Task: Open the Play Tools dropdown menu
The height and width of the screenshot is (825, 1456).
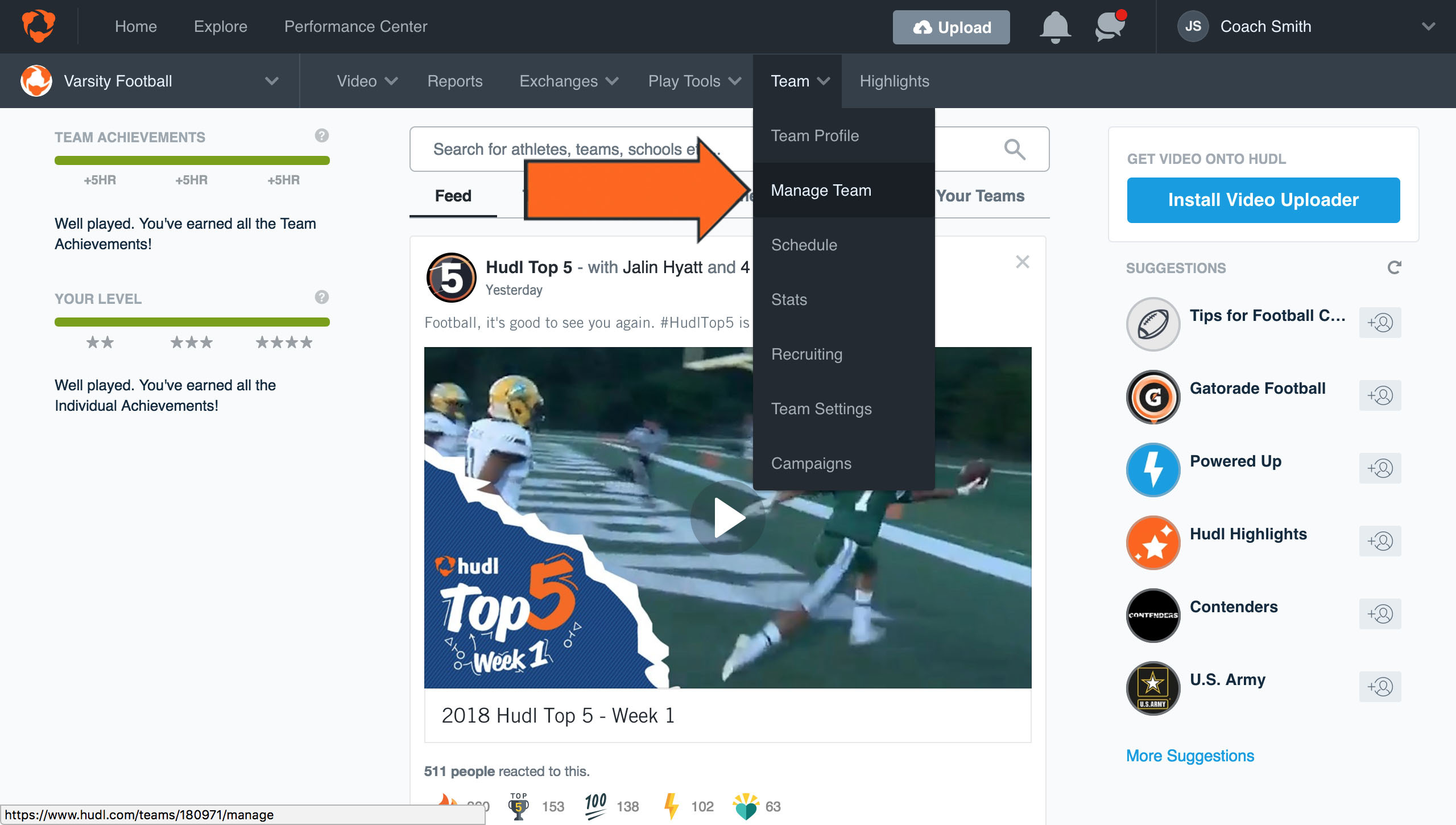Action: click(694, 81)
